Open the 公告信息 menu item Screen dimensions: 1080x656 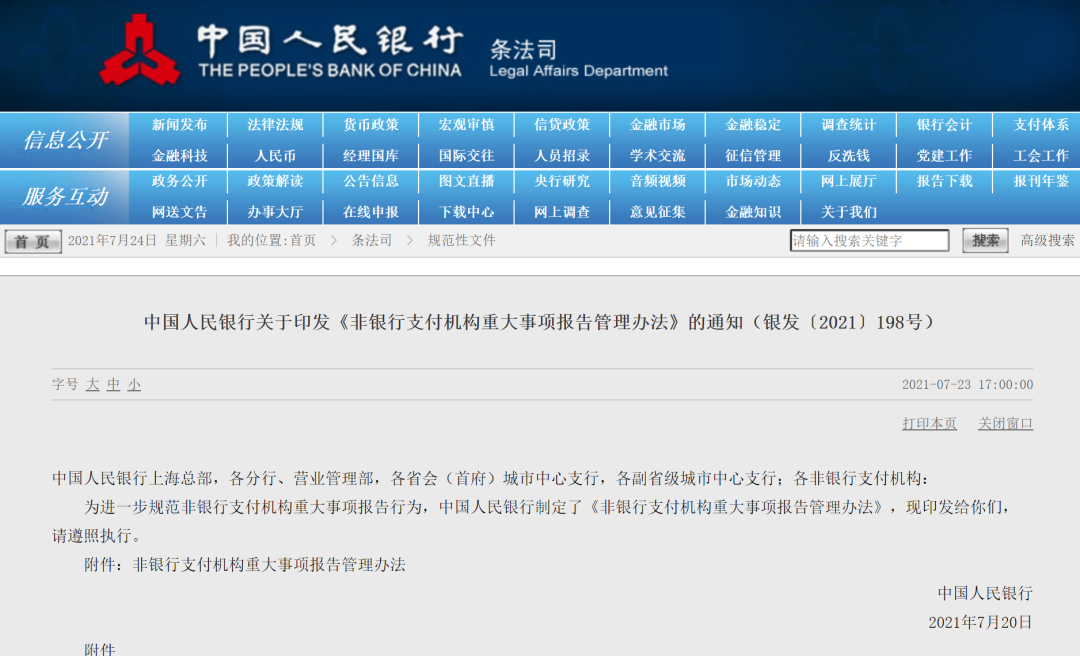coord(371,181)
